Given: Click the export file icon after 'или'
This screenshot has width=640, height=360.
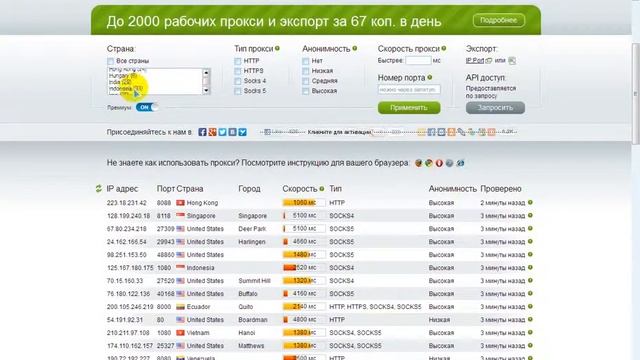Looking at the screenshot, I should click(x=512, y=61).
